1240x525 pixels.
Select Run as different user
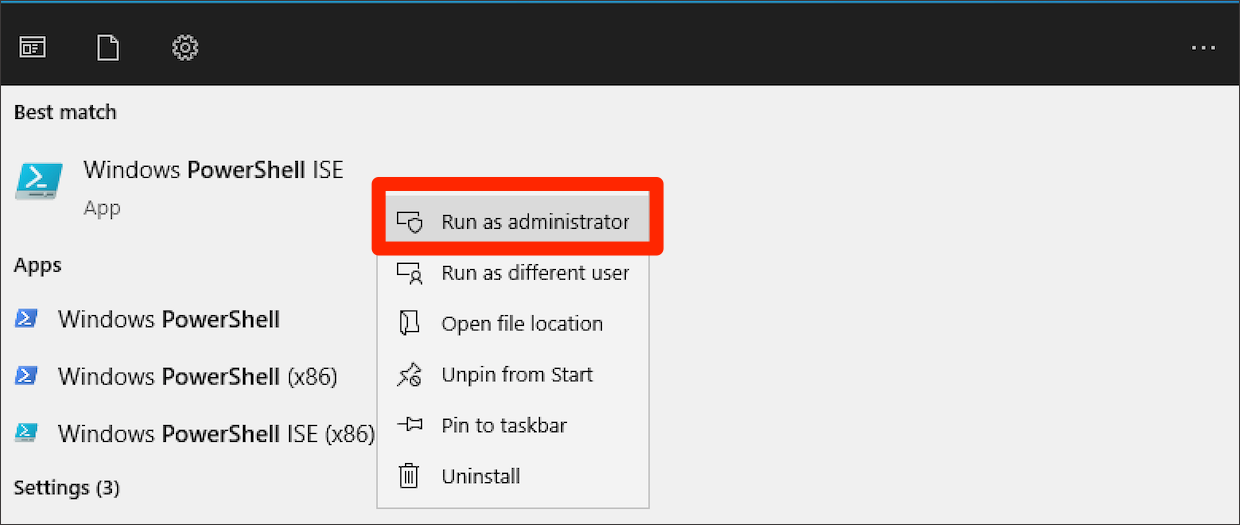[x=535, y=273]
